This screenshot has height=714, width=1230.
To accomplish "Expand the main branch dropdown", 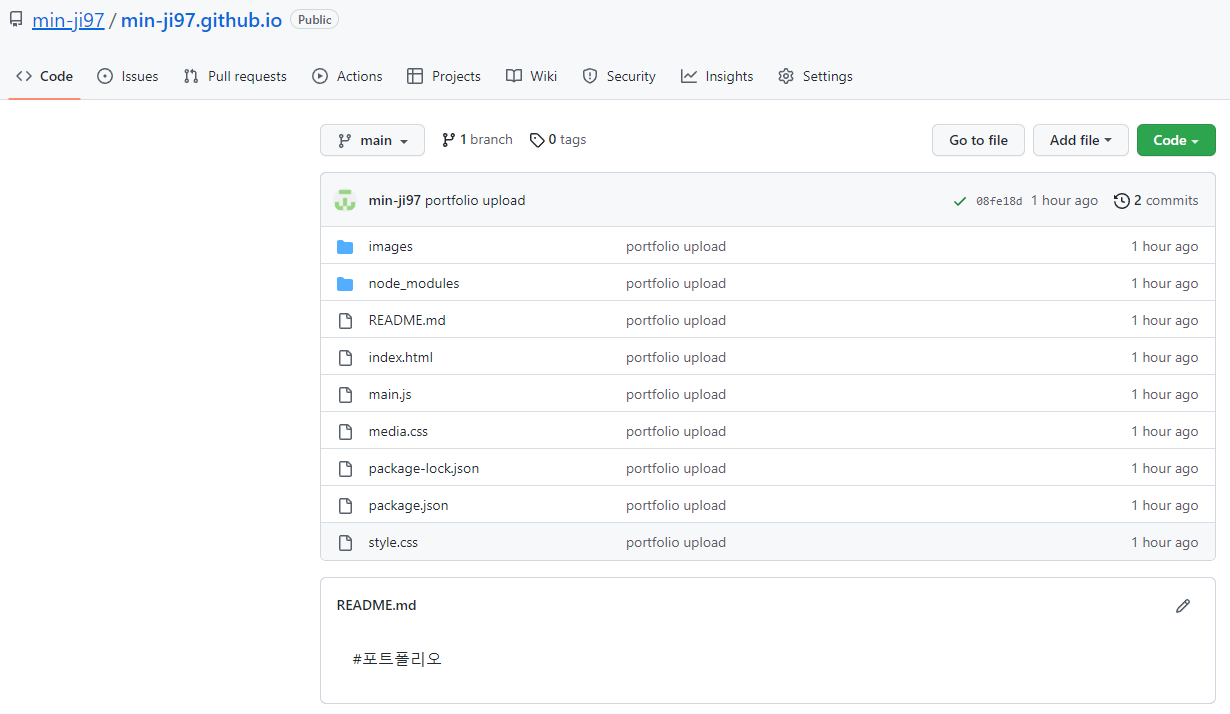I will tap(372, 140).
